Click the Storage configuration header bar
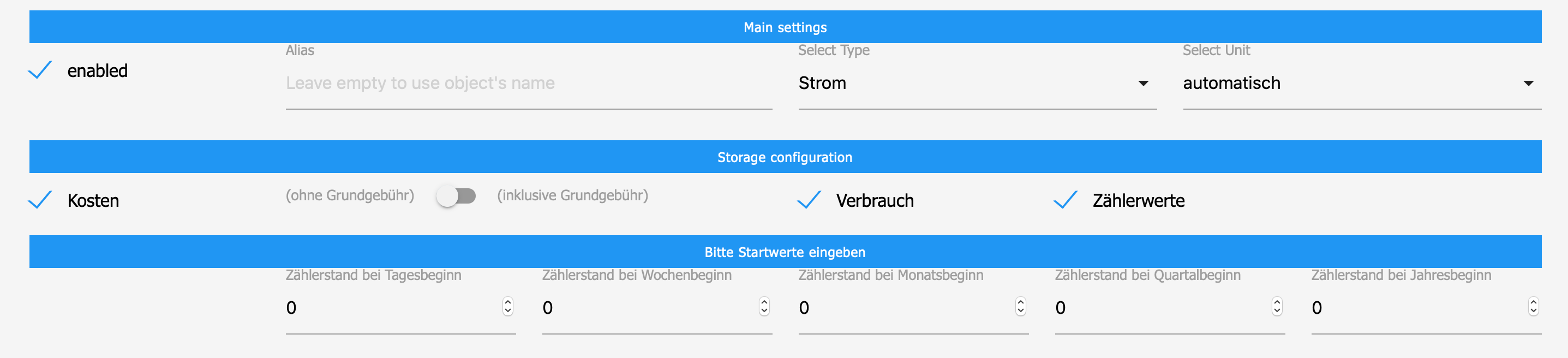This screenshot has height=358, width=1568. click(x=785, y=157)
